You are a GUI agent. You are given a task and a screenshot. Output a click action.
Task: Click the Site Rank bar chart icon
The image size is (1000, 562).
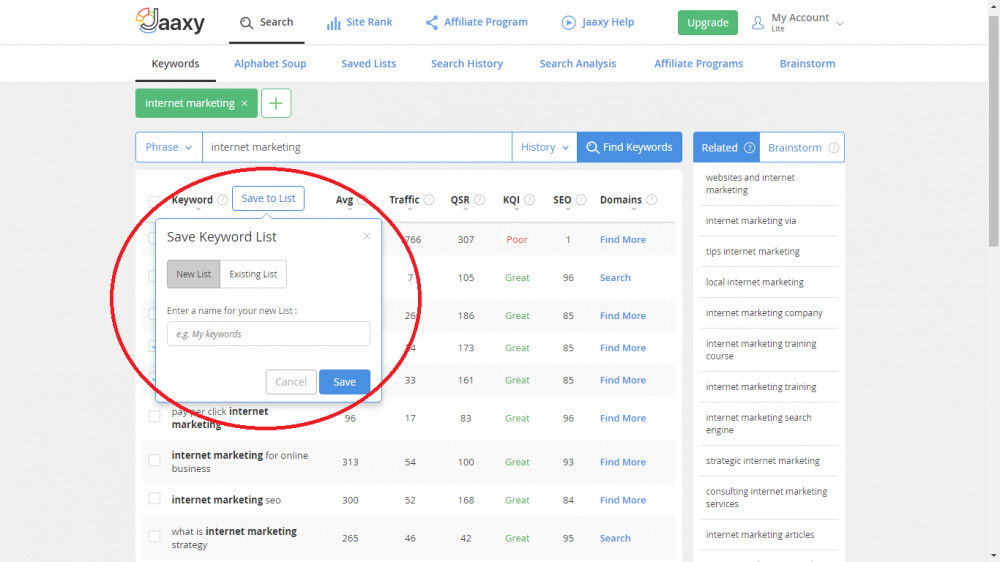tap(333, 23)
